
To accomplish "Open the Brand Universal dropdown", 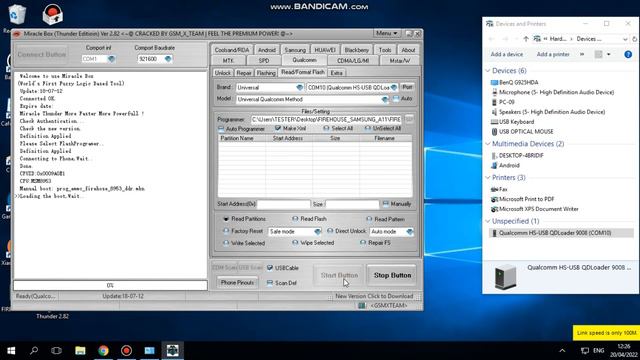I will [x=299, y=87].
